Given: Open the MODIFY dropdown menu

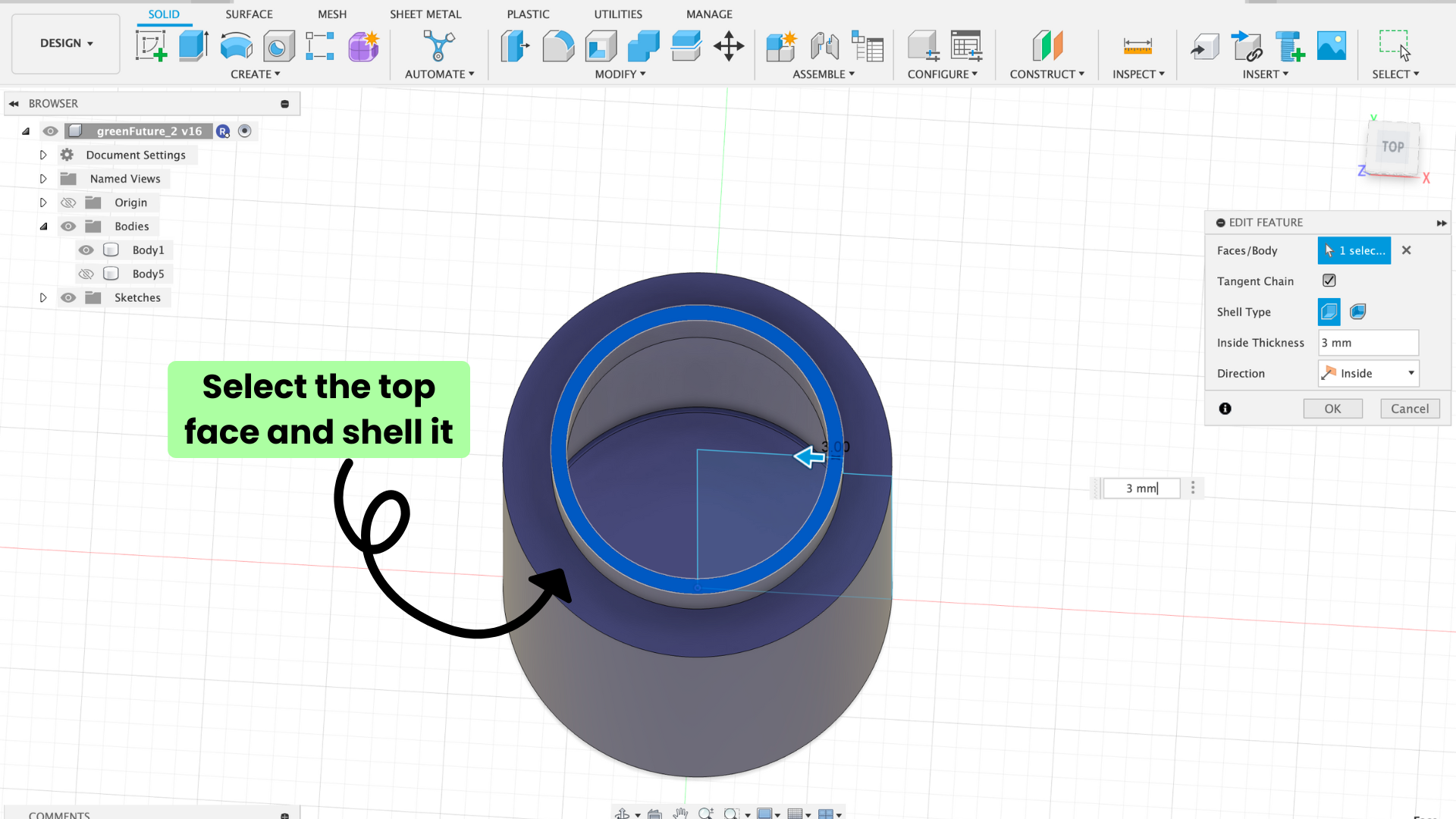Looking at the screenshot, I should [620, 74].
